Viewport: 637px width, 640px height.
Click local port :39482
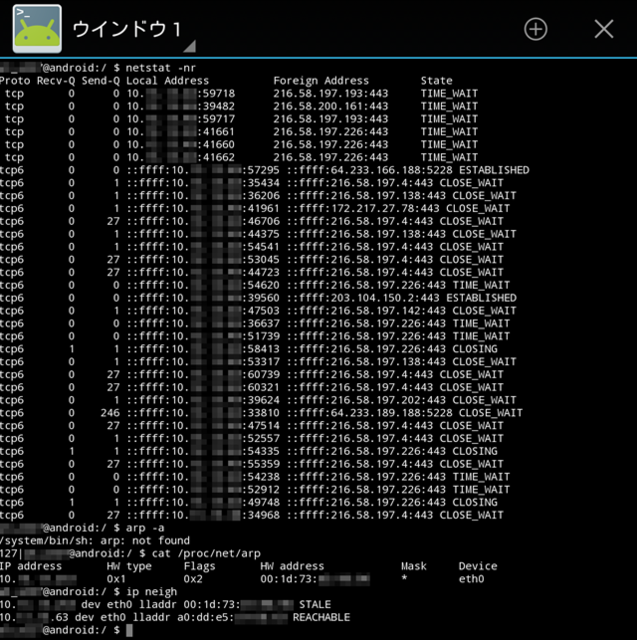[x=216, y=106]
